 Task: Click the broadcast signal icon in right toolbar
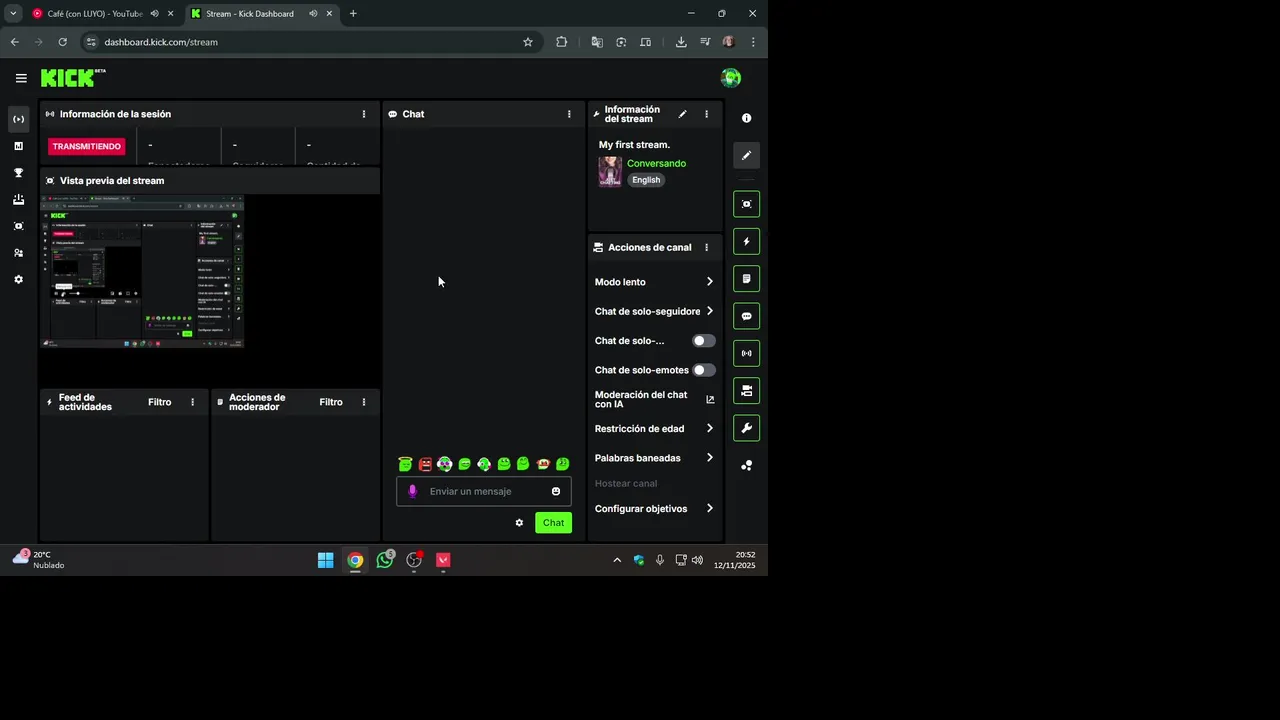point(746,353)
